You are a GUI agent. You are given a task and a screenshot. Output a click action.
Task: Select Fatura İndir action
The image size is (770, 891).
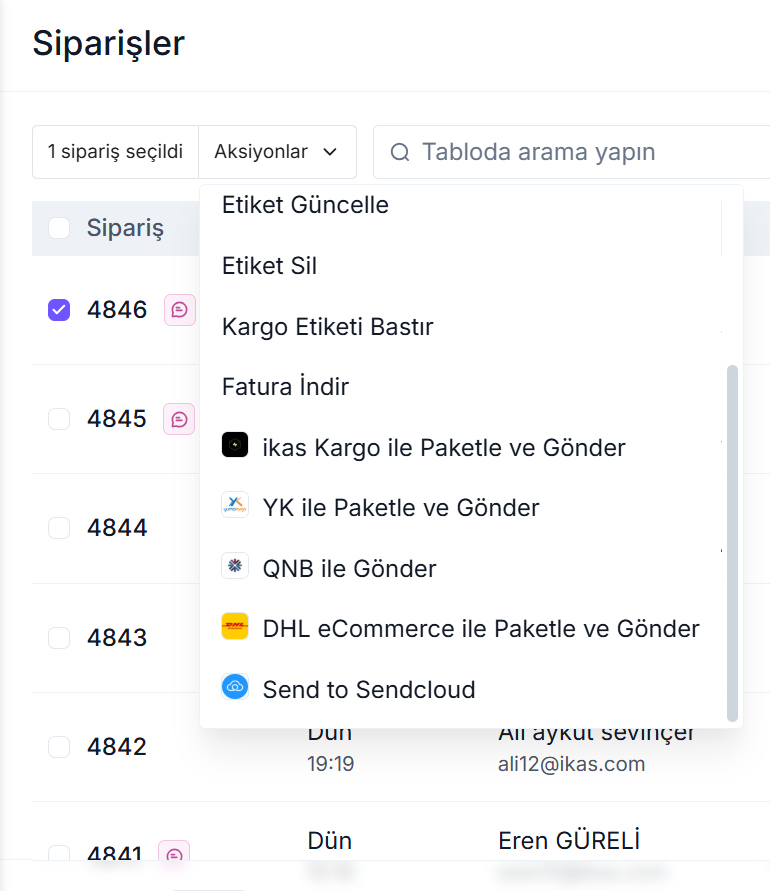(285, 386)
